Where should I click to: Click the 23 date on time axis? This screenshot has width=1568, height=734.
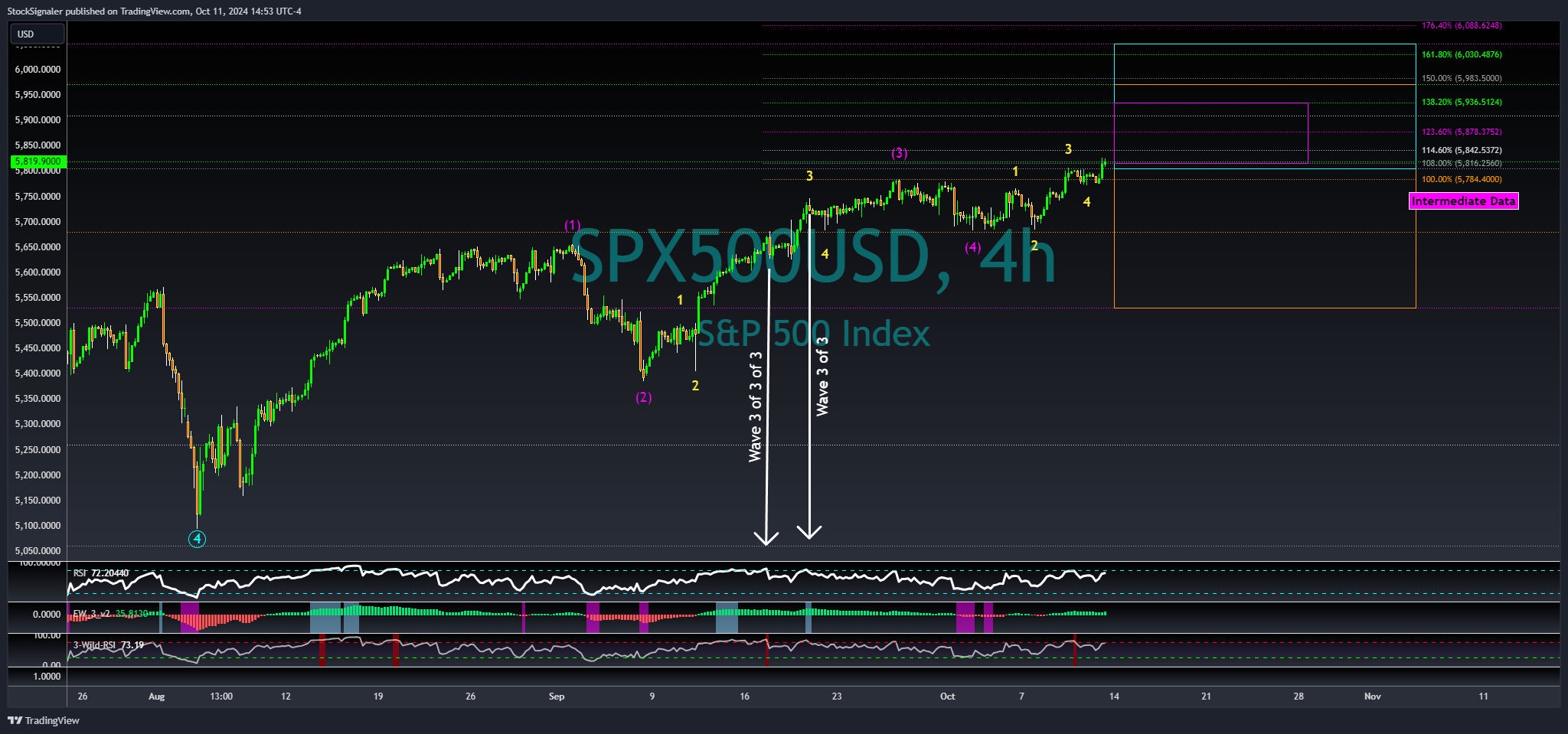pyautogui.click(x=837, y=696)
